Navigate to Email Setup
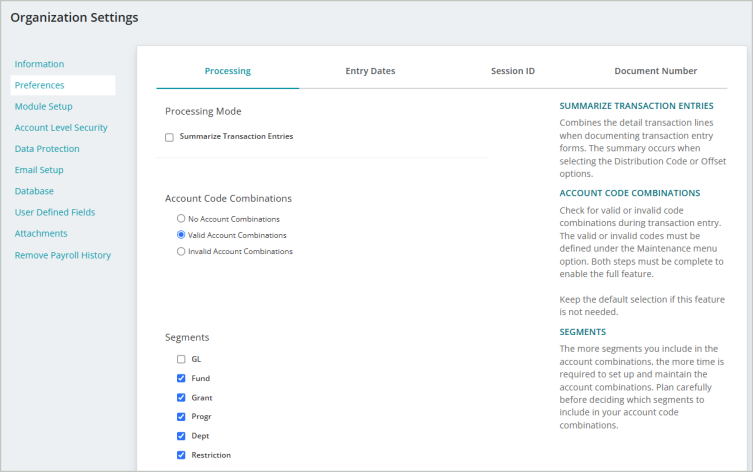This screenshot has height=472, width=753. coord(39,169)
